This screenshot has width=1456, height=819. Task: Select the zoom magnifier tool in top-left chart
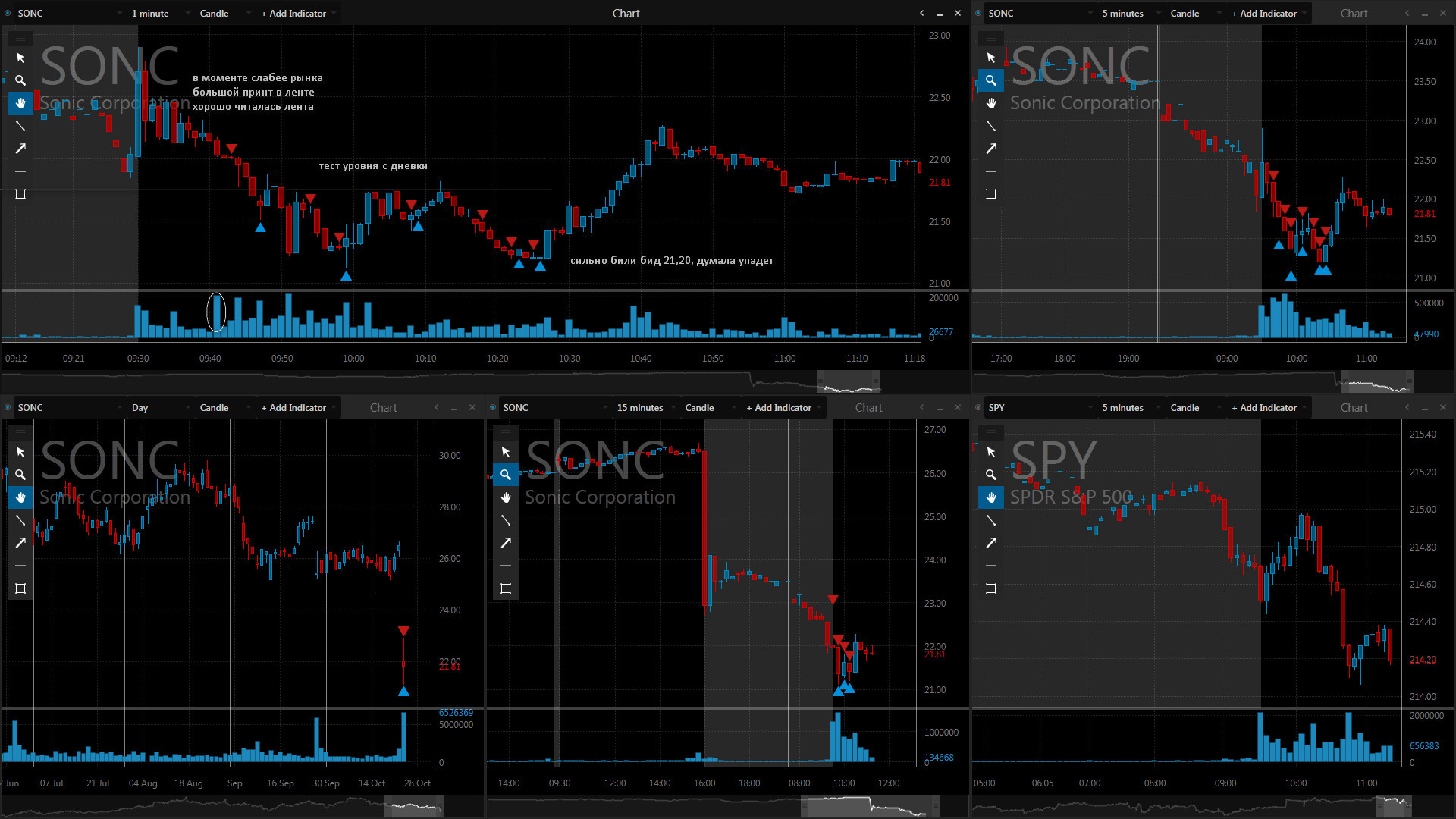20,80
